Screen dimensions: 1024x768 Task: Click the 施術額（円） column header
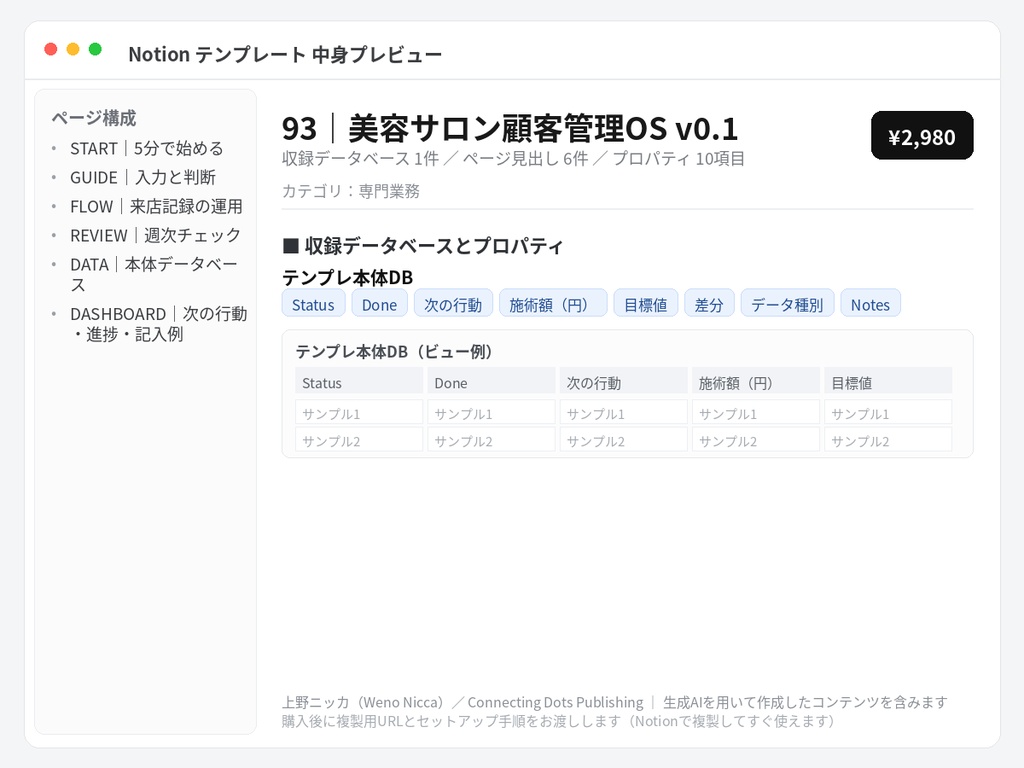tap(756, 382)
